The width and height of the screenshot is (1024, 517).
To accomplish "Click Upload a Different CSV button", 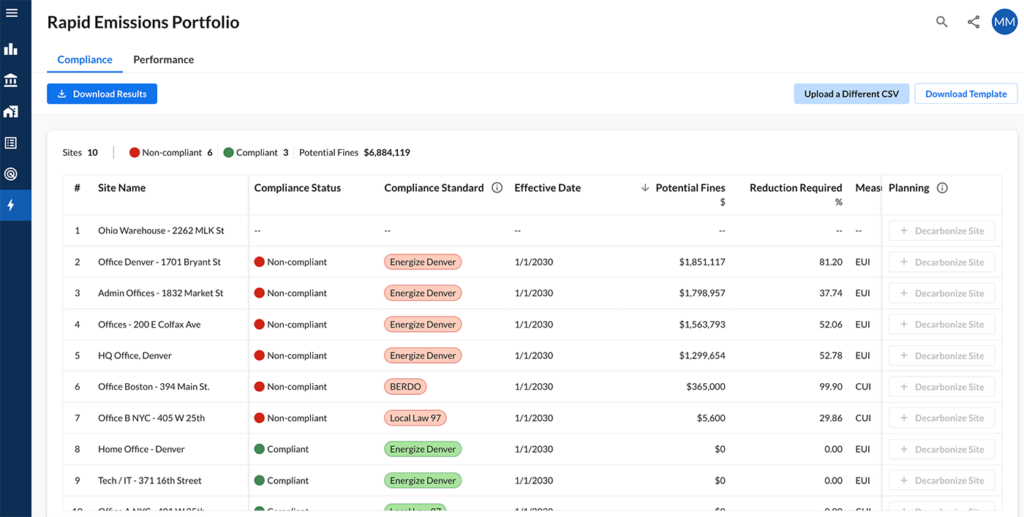I will [x=851, y=94].
